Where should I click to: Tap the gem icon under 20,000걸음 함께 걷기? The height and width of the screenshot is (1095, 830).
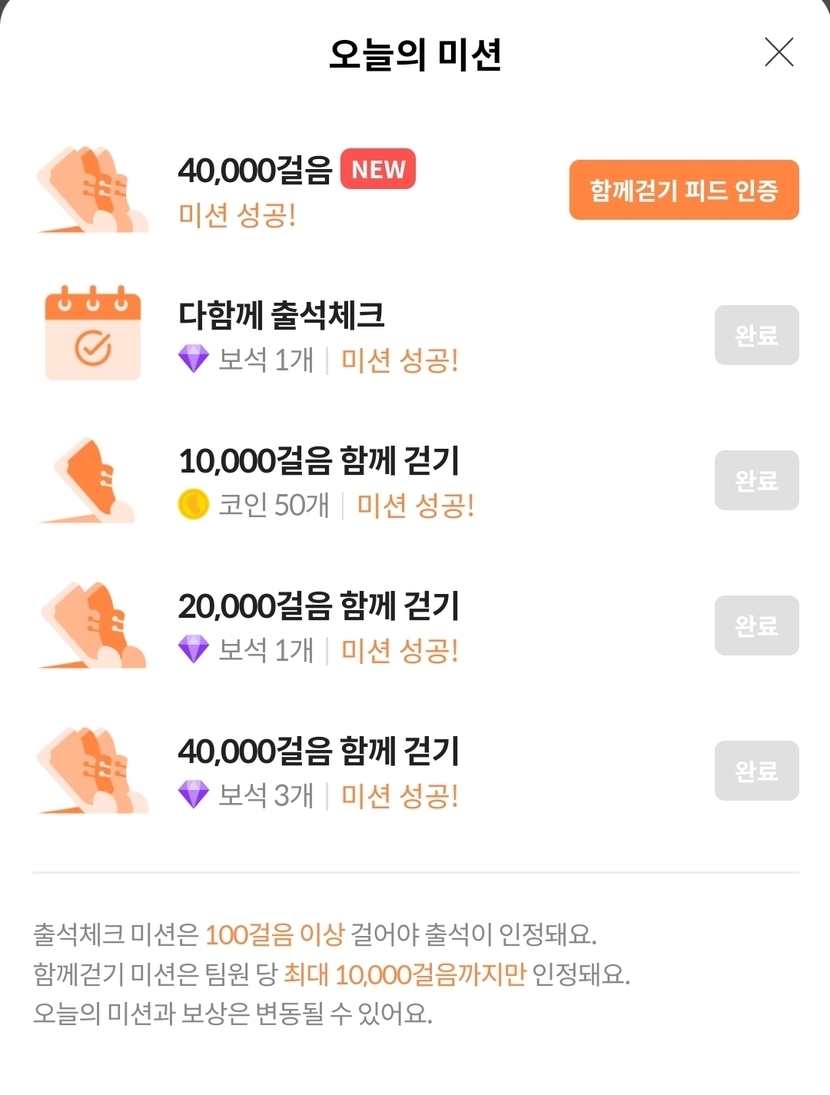(193, 650)
